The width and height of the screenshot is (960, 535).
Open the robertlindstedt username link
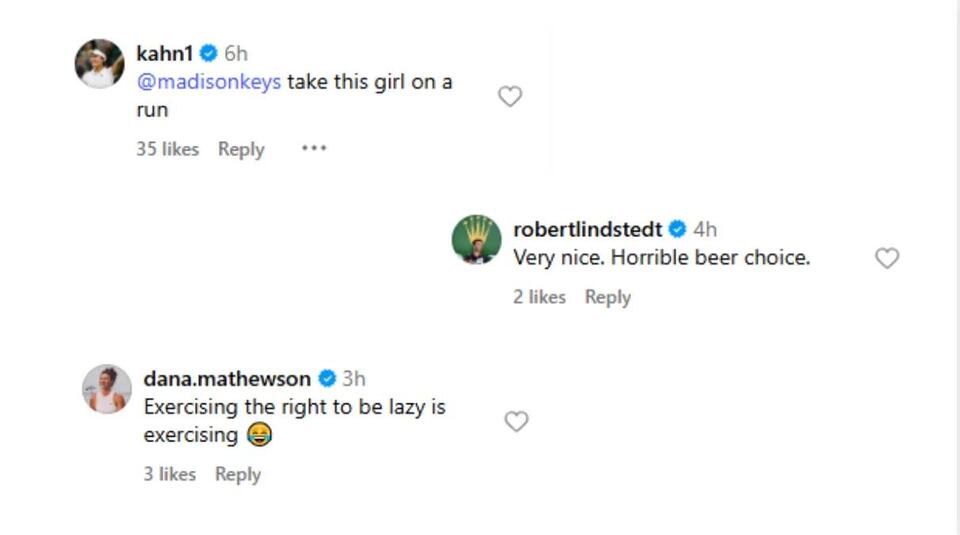pos(587,229)
